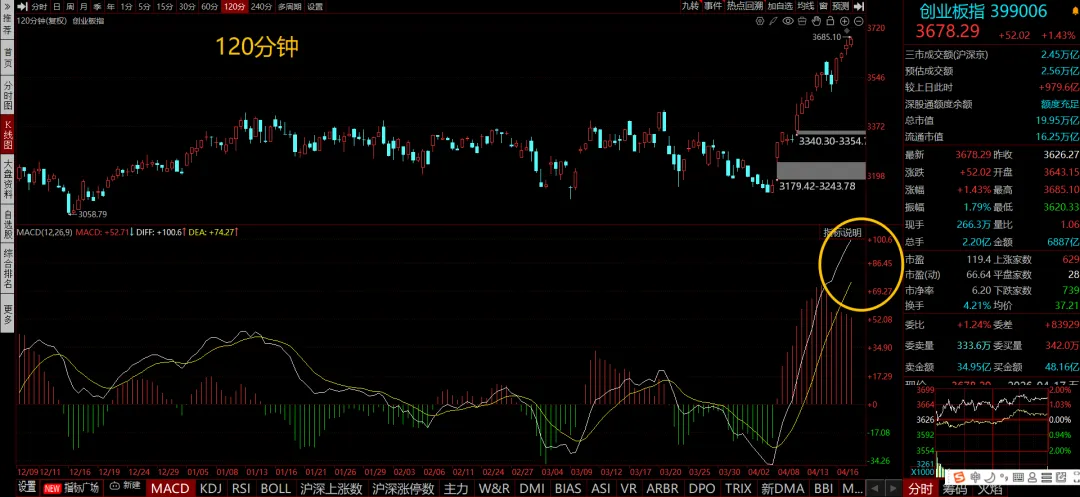
Task: Toggle the eye visibility icon above chart
Action: tap(788, 21)
